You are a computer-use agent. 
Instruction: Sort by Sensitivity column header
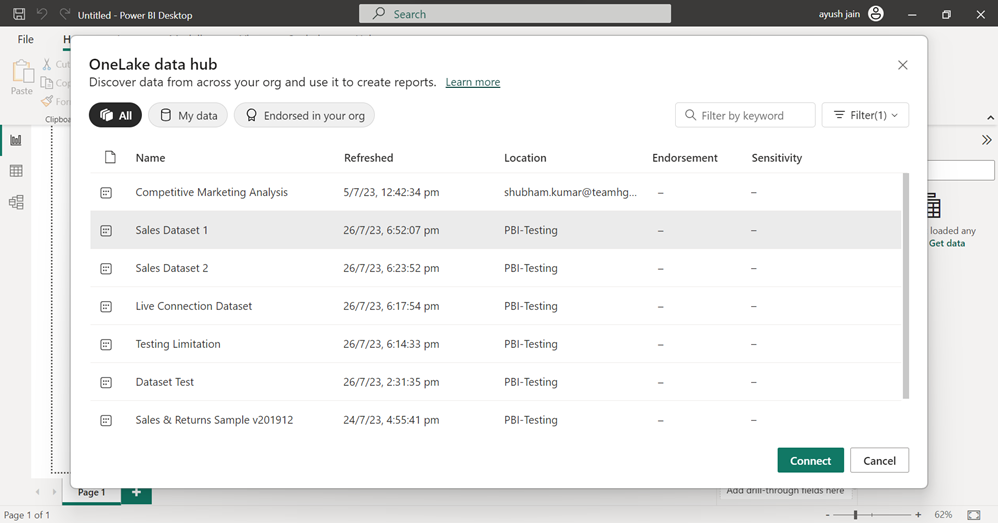point(777,158)
